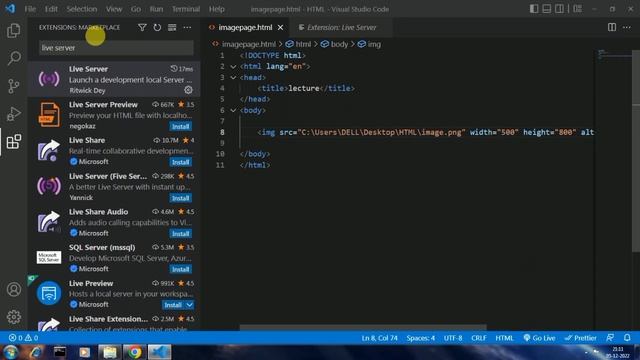Image resolution: width=640 pixels, height=360 pixels.
Task: Open the Live Server manage gear
Action: click(x=188, y=90)
